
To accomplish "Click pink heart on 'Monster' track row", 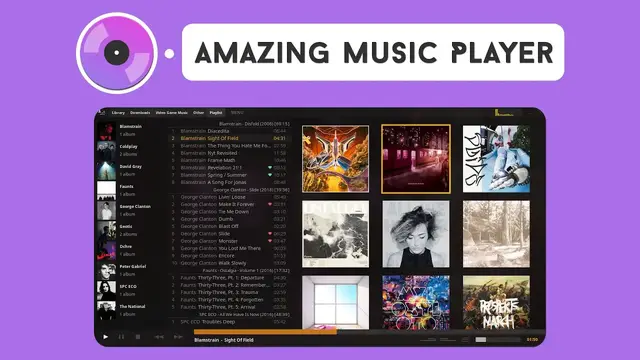I will click(x=270, y=241).
